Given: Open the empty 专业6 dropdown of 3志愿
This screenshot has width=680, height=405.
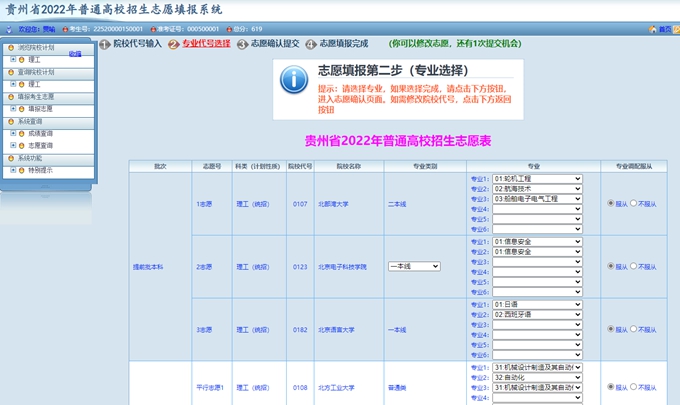Looking at the screenshot, I should (537, 355).
